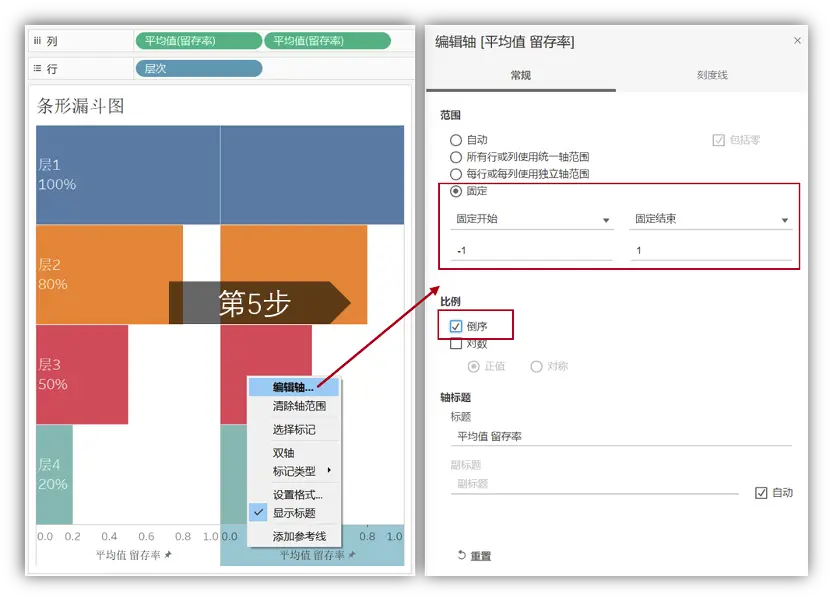Click the 轴标题 section heading
834x602 pixels.
[455, 397]
